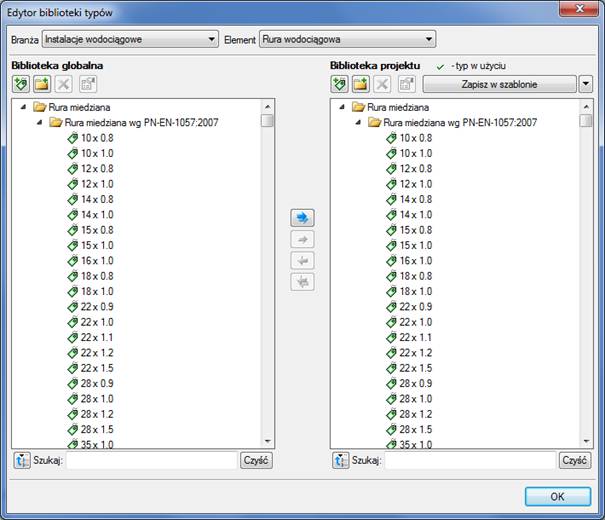
Task: Click scrollbar thumb of project library list
Action: click(x=586, y=120)
